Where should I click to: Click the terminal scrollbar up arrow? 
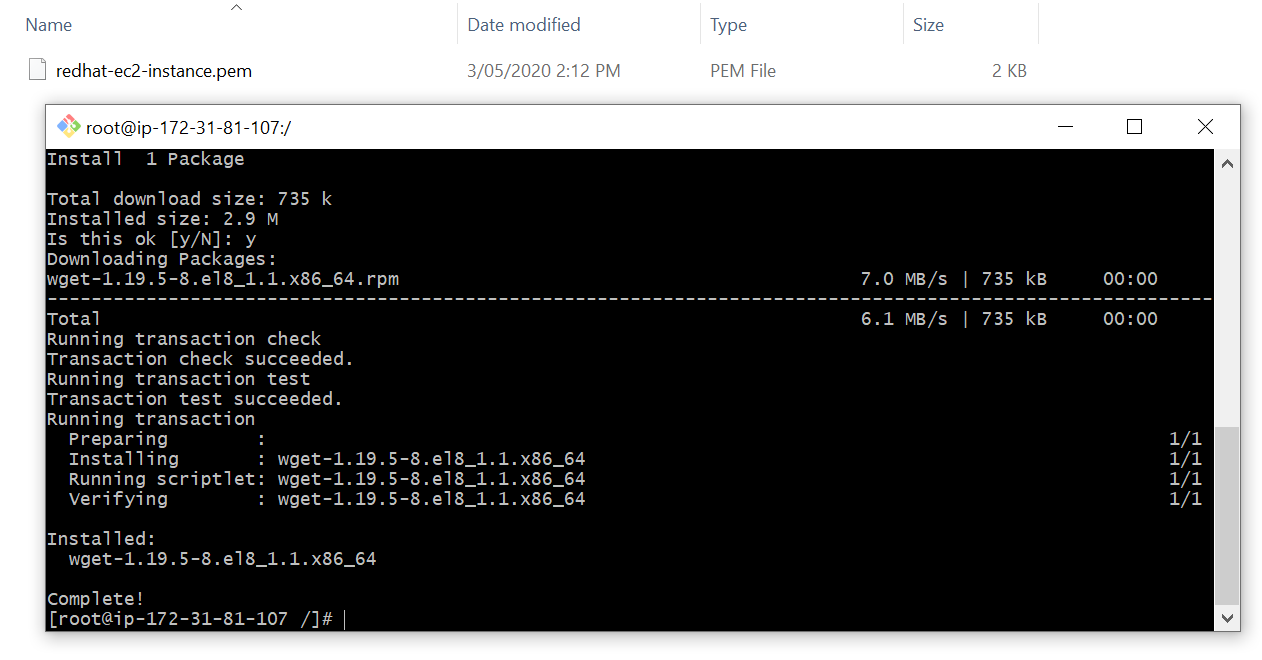[1227, 163]
